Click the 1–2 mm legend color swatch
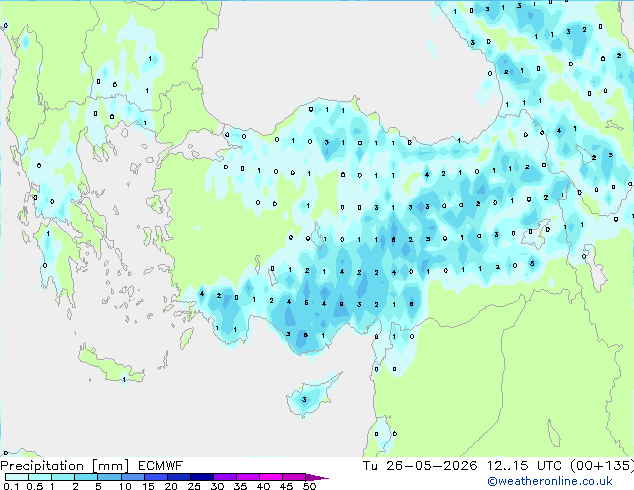Image resolution: width=634 pixels, height=490 pixels. click(x=63, y=477)
